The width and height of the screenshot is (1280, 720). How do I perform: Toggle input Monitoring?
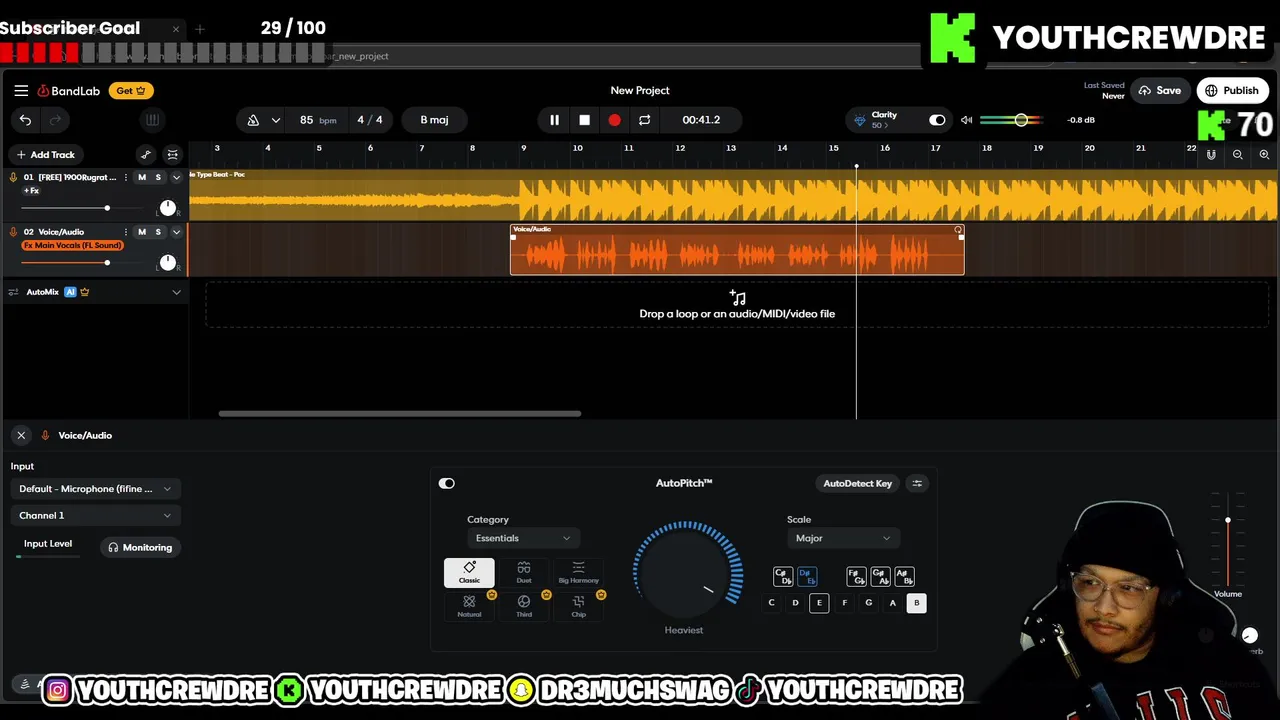(140, 548)
